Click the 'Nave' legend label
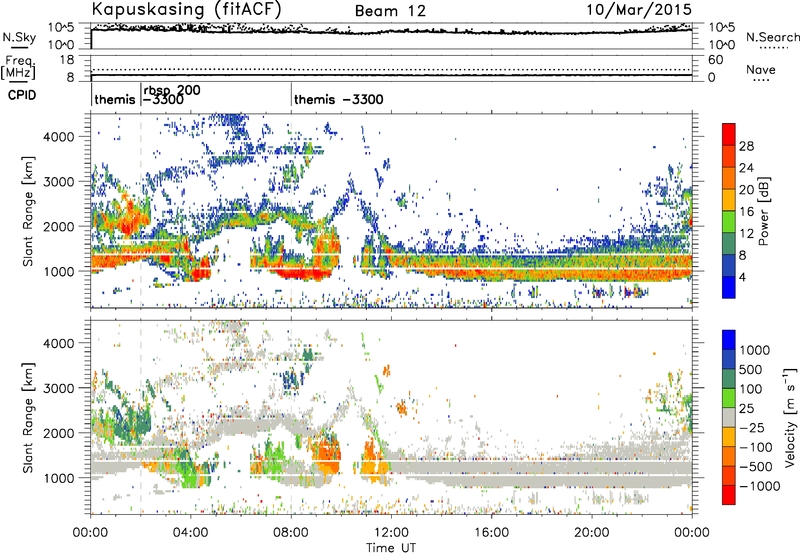Screen dimensions: 800x554 click(761, 69)
